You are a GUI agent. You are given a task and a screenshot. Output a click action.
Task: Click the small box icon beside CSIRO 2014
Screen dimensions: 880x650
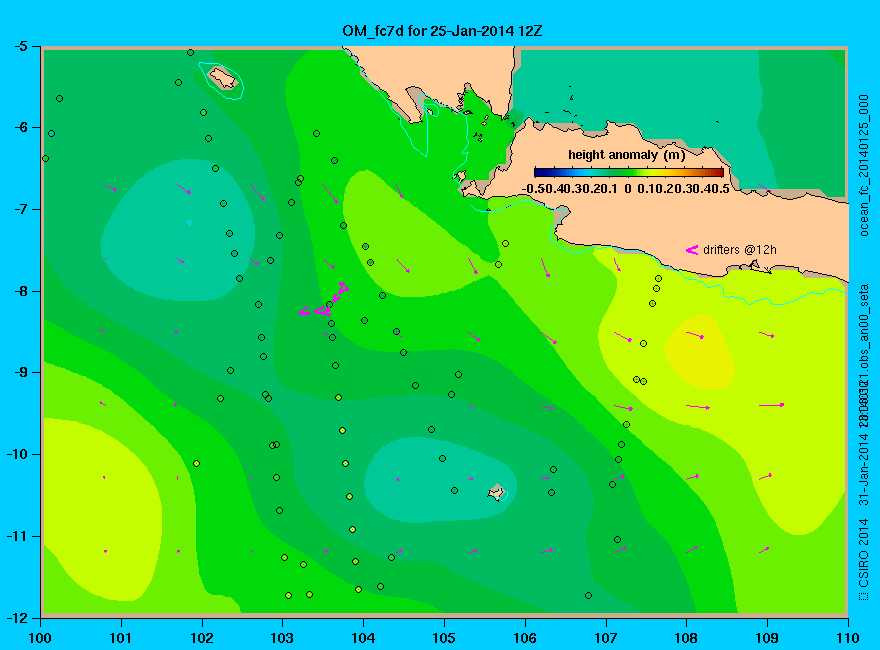click(x=864, y=596)
